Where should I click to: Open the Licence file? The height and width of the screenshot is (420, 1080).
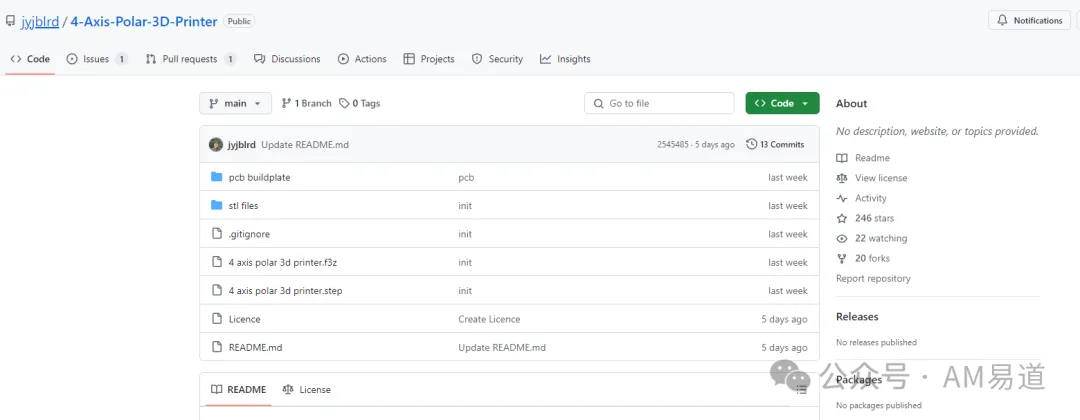[245, 319]
